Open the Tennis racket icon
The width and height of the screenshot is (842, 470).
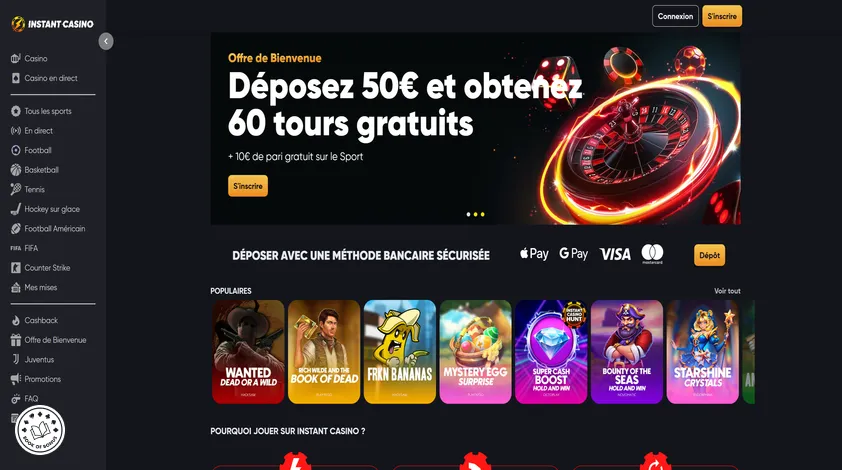point(16,189)
